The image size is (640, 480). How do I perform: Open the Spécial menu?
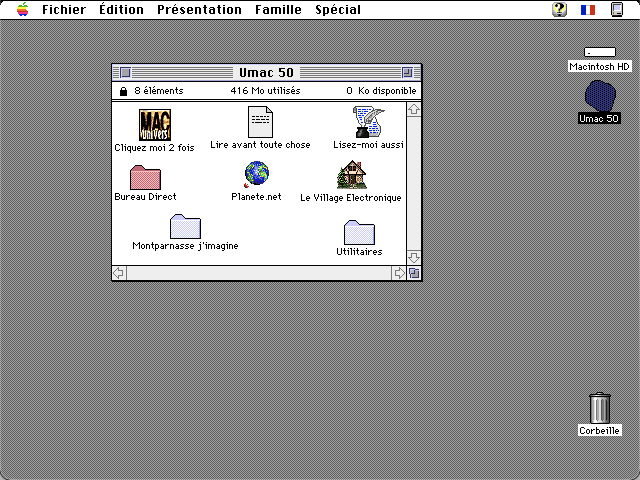coord(338,9)
